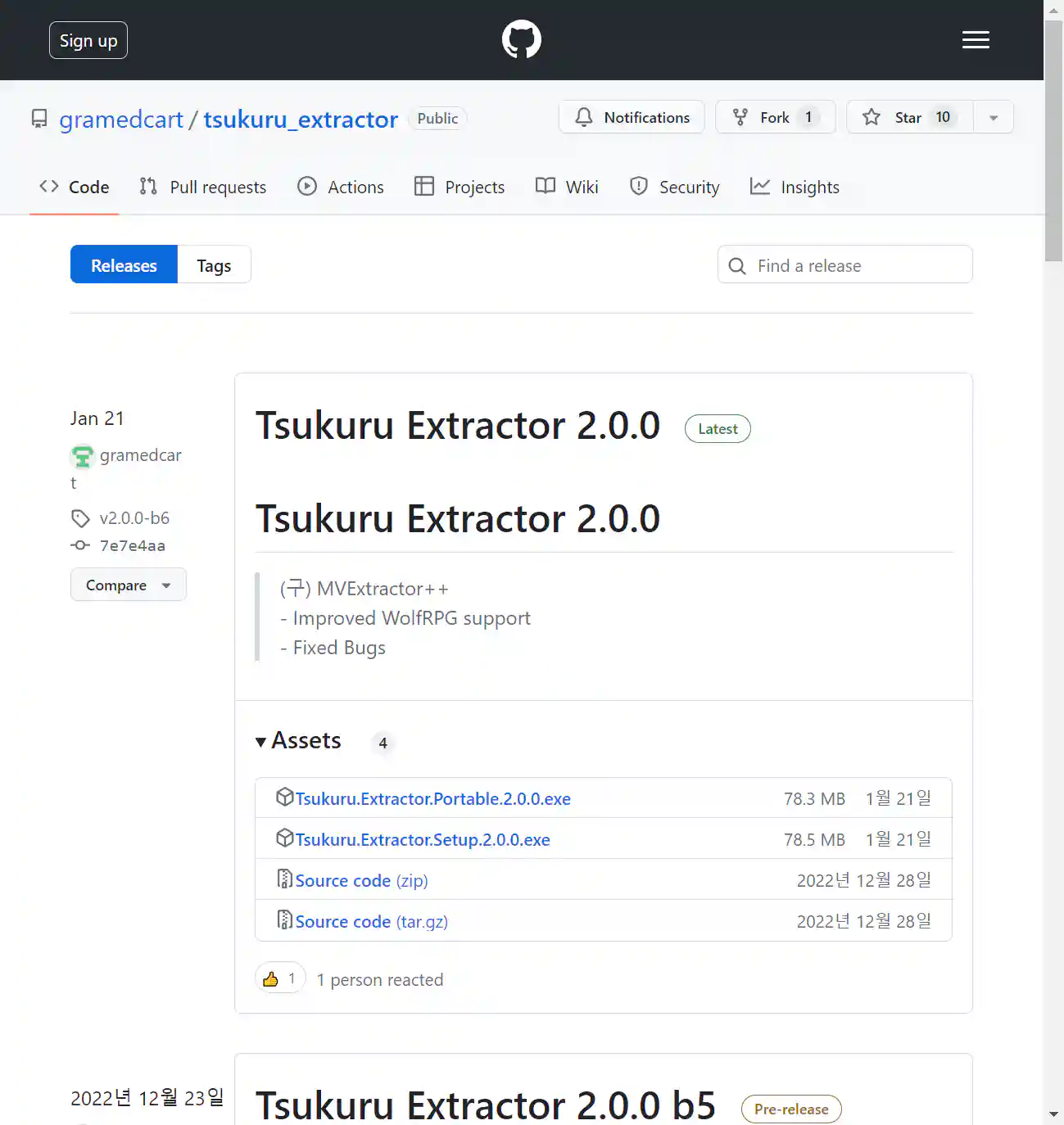1064x1125 pixels.
Task: Click the vertical scrollbar thumb
Action: coord(1054,141)
